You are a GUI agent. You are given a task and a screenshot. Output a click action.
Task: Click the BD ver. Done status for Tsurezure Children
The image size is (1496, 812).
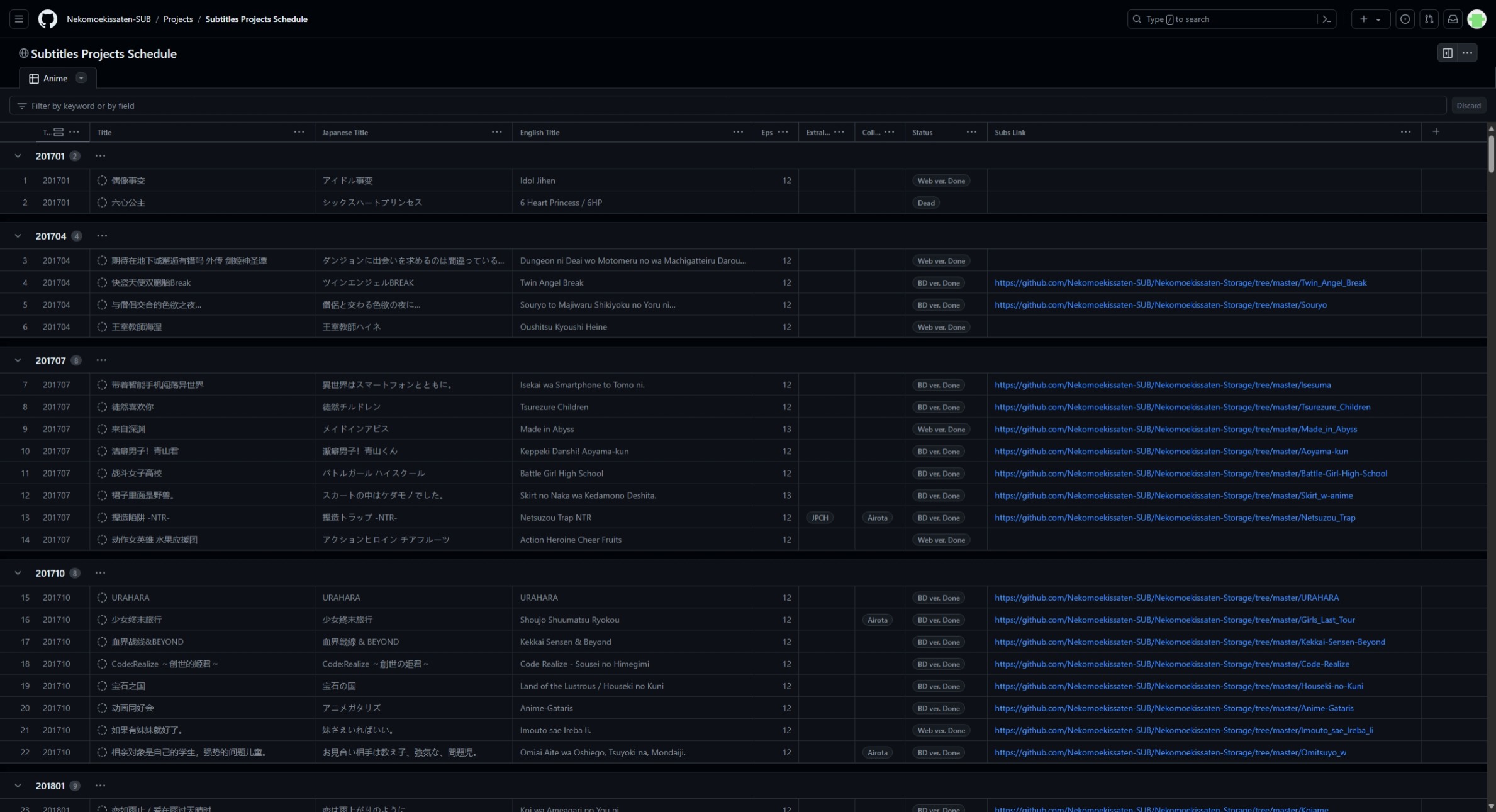pos(939,407)
